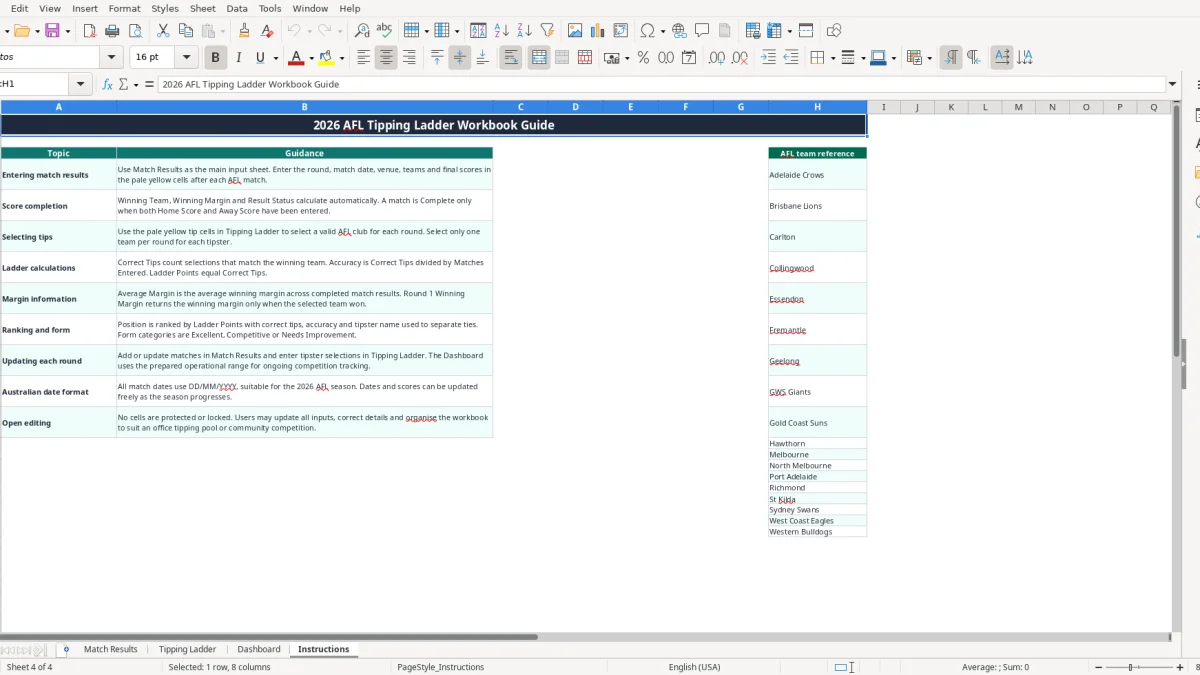Delete a decimal place
This screenshot has width=1200, height=675.
[x=740, y=58]
